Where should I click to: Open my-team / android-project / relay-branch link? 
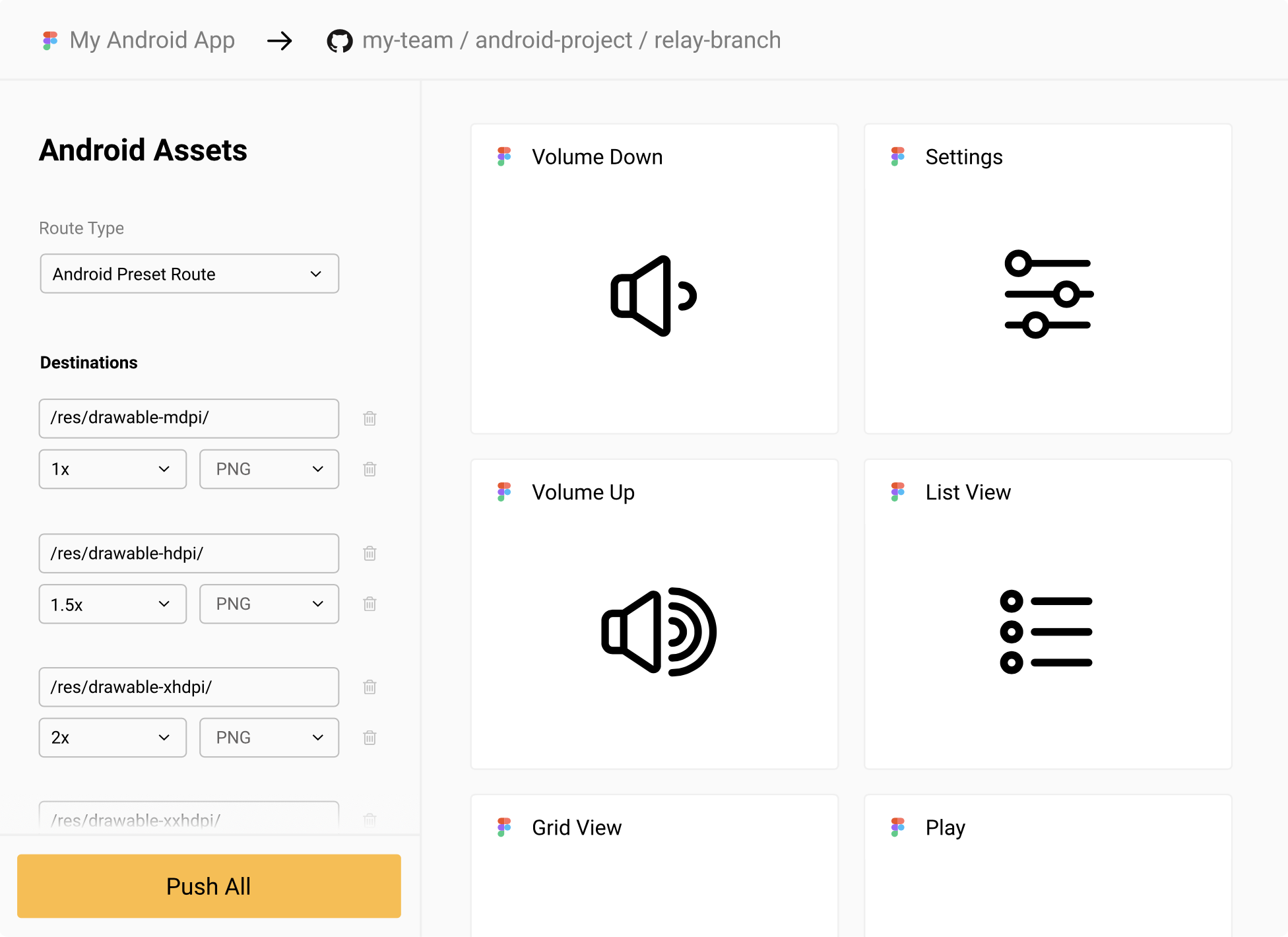point(571,41)
